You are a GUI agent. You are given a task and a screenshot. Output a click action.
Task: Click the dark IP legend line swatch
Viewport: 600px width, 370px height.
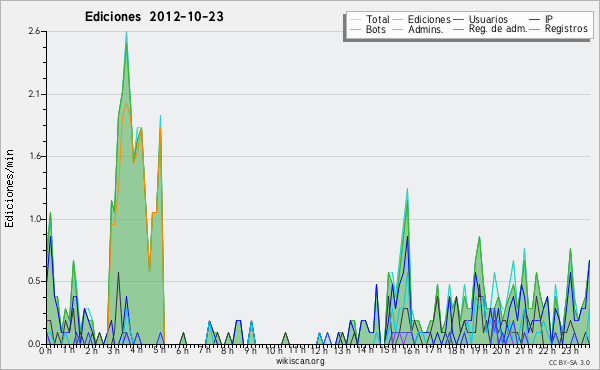click(535, 20)
